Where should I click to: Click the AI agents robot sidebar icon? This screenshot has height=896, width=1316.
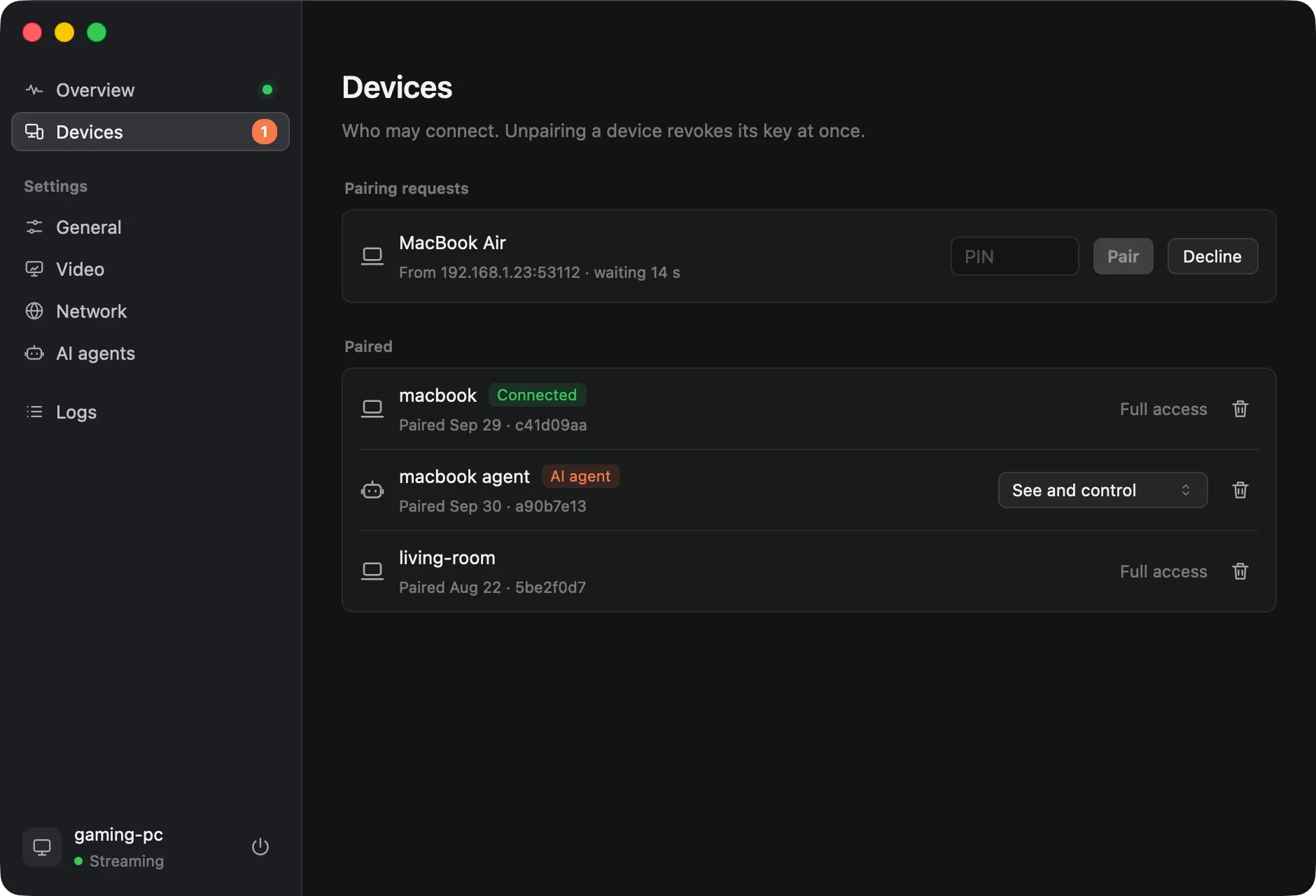[x=34, y=353]
